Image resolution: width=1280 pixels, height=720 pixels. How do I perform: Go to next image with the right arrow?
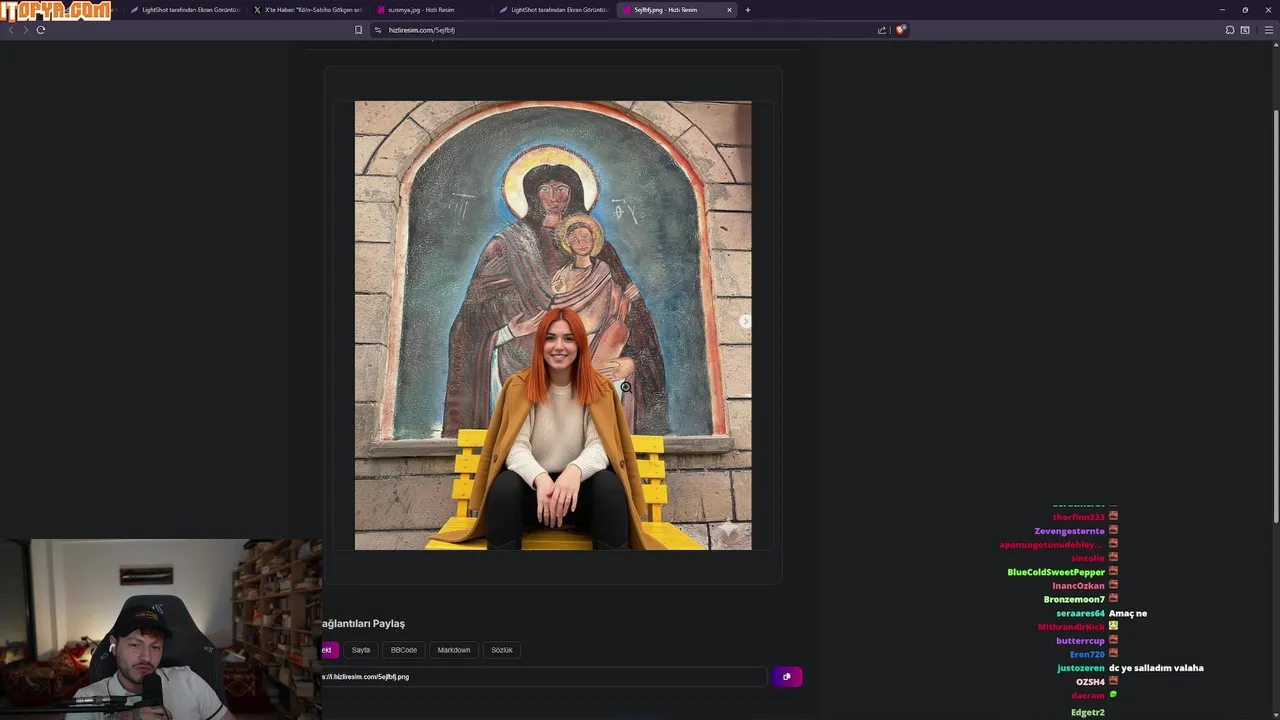click(x=745, y=321)
